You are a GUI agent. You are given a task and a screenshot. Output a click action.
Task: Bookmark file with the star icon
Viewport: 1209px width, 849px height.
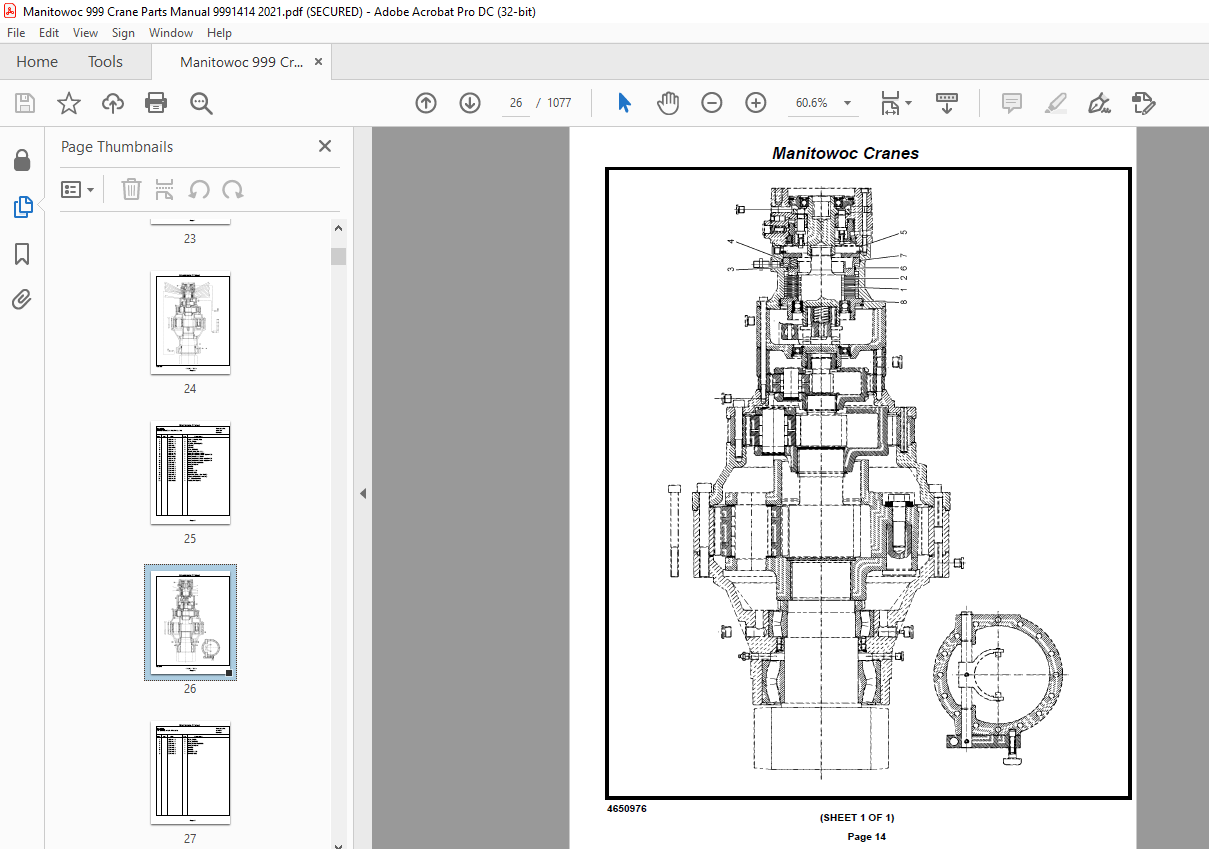tap(69, 103)
